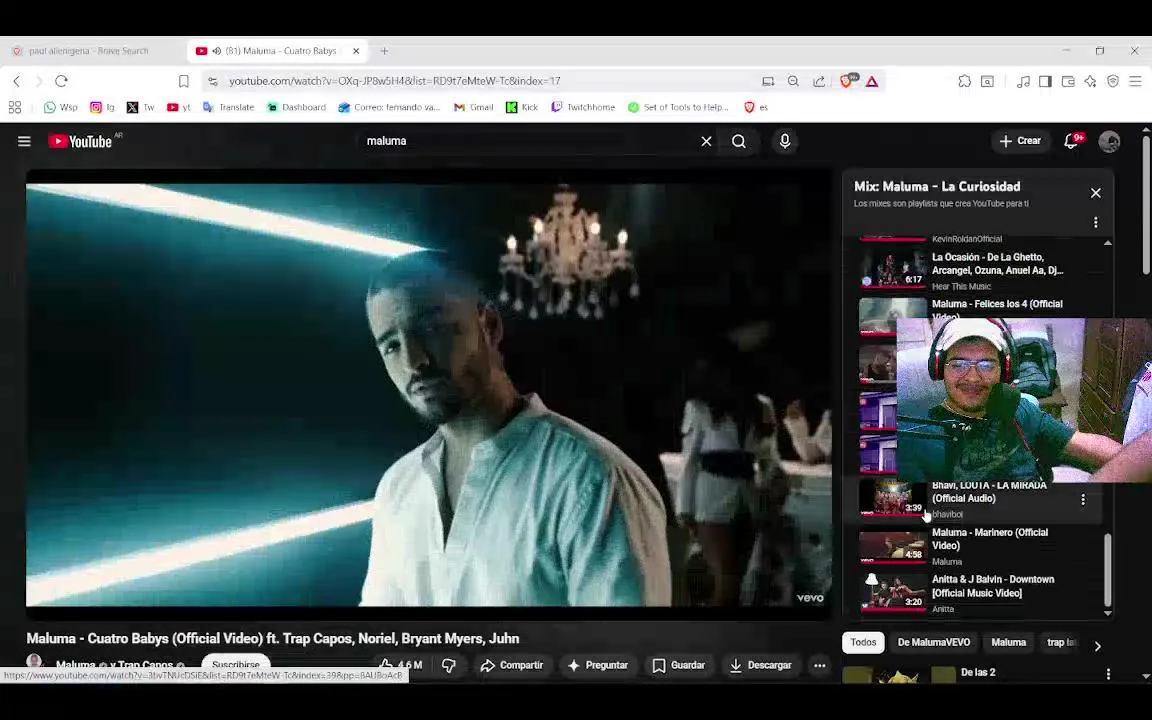Image resolution: width=1152 pixels, height=720 pixels.
Task: Open a new browser tab
Action: (384, 51)
